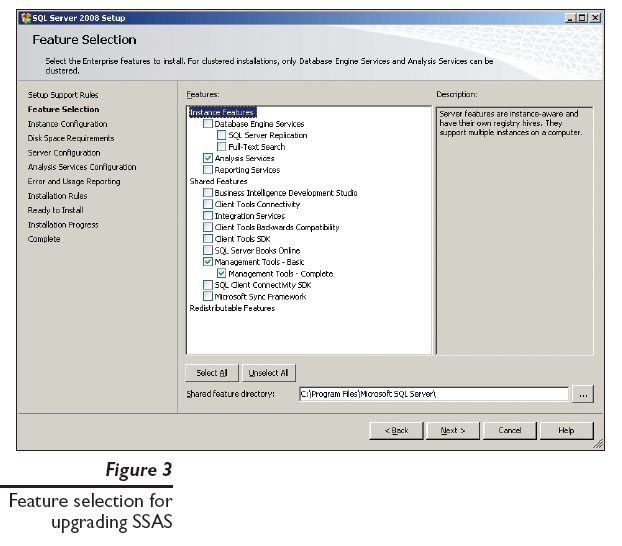Go to previous step with Back button
The width and height of the screenshot is (622, 546).
[396, 431]
